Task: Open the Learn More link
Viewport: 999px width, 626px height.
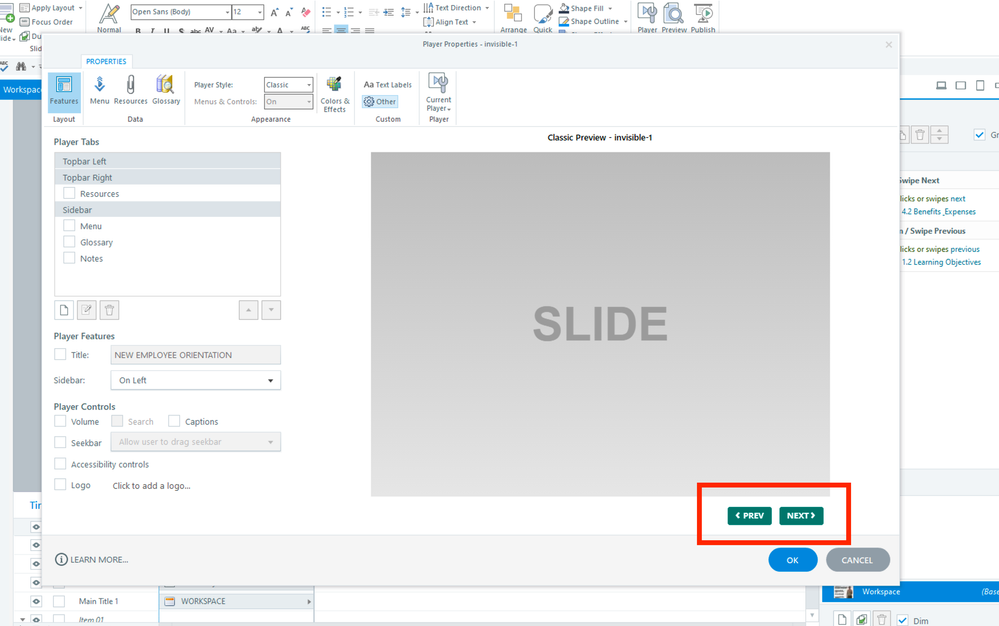Action: 92,560
